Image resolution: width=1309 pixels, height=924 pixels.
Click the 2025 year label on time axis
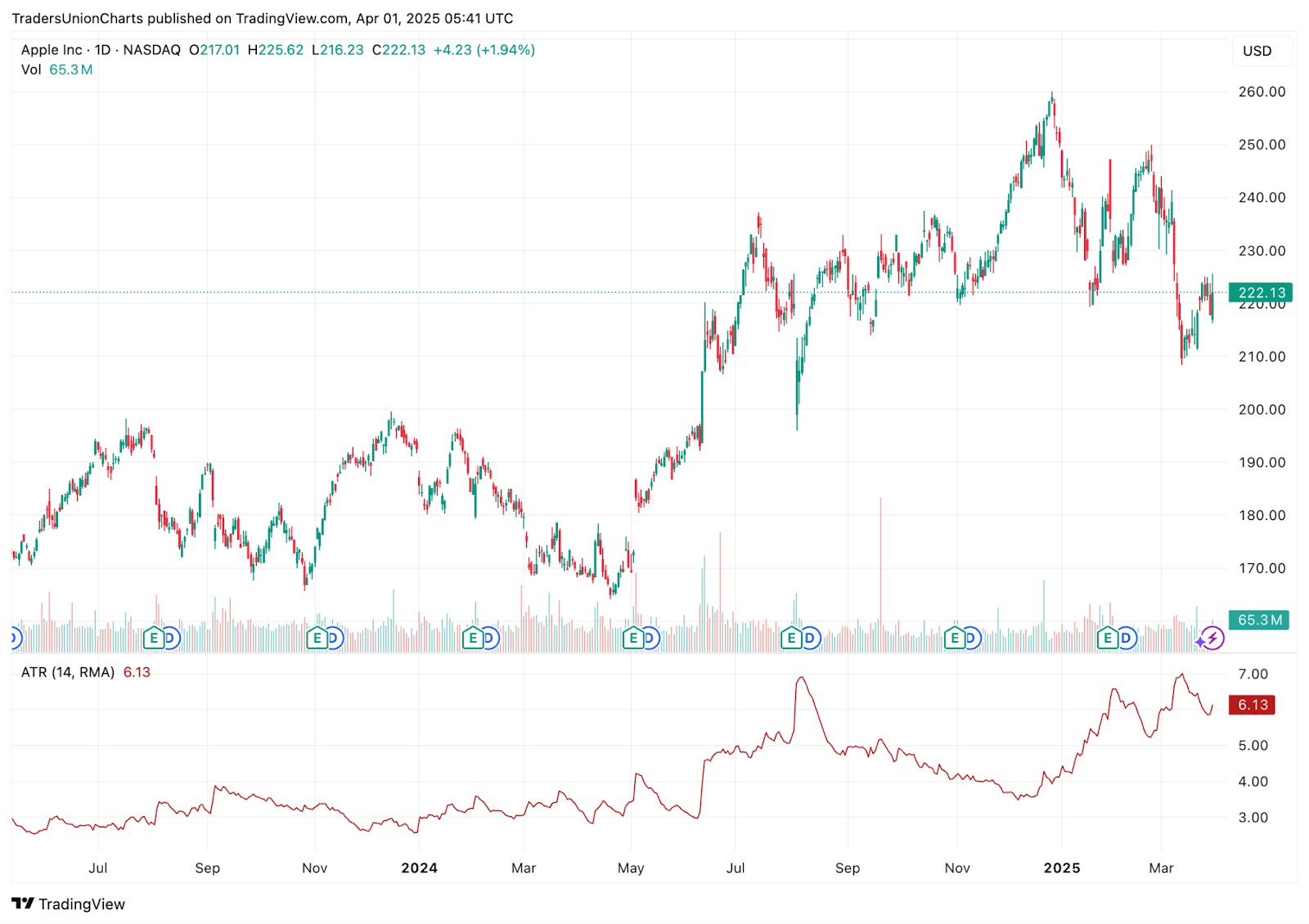1062,868
